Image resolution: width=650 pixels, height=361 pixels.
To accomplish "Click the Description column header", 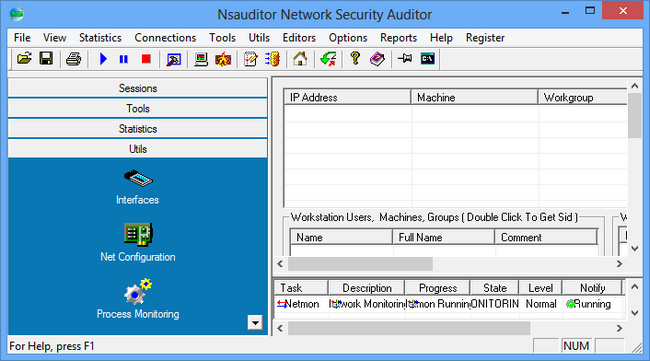I will [x=366, y=288].
